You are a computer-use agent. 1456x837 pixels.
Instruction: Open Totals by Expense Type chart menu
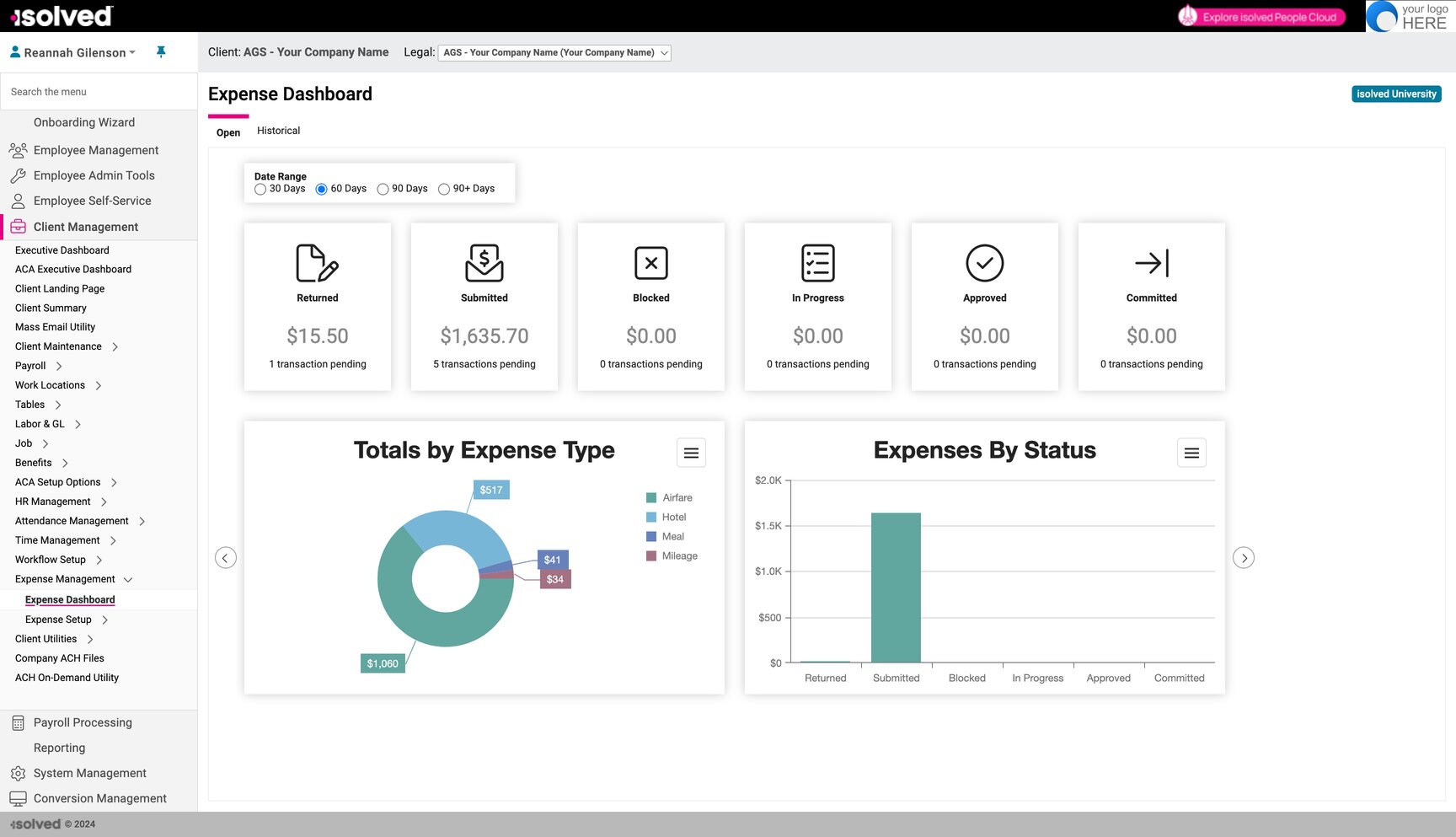tap(691, 453)
